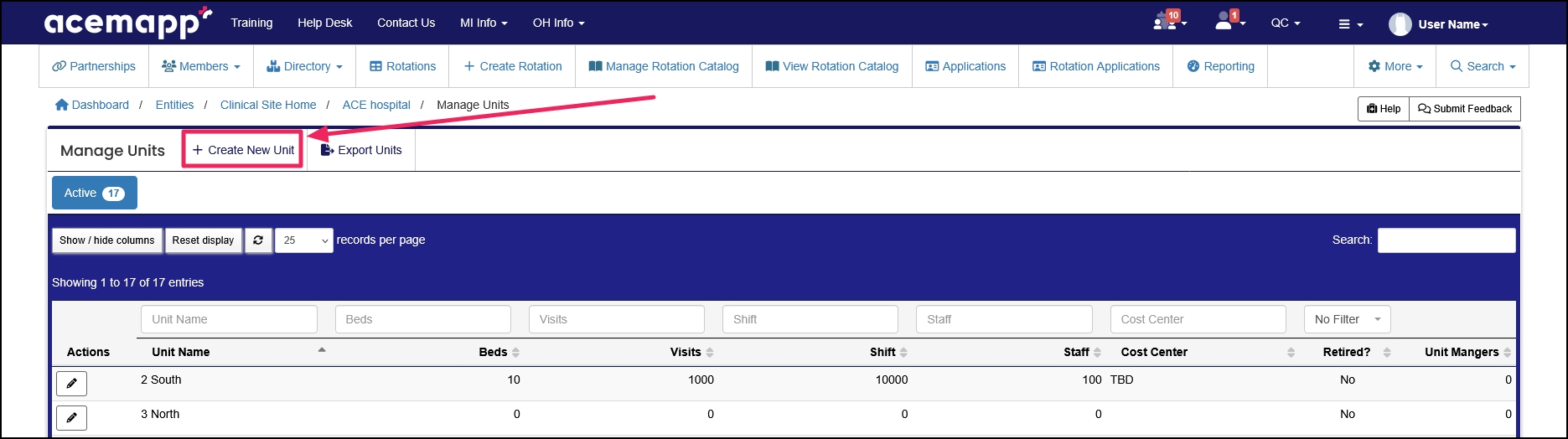Image resolution: width=1568 pixels, height=439 pixels.
Task: Open the User Name account menu
Action: [1453, 24]
